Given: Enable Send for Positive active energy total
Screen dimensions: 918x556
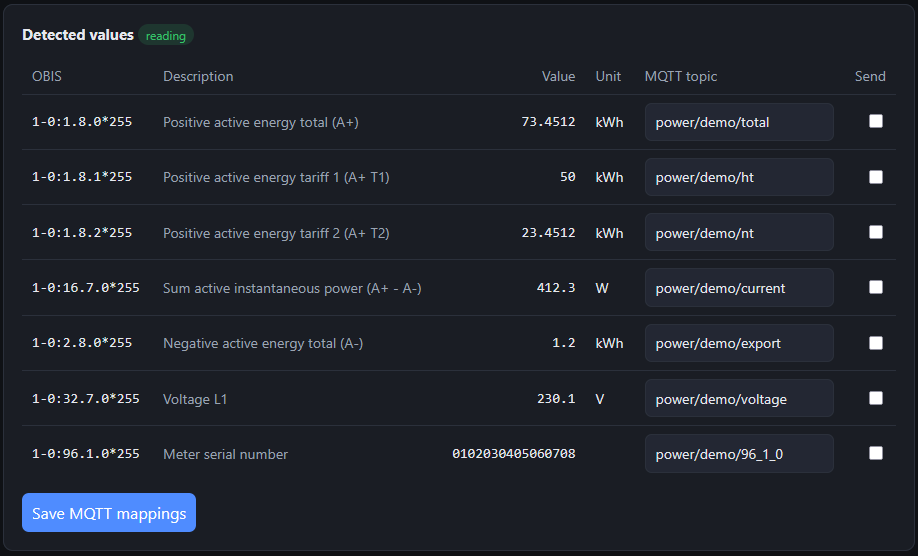Looking at the screenshot, I should [x=876, y=121].
